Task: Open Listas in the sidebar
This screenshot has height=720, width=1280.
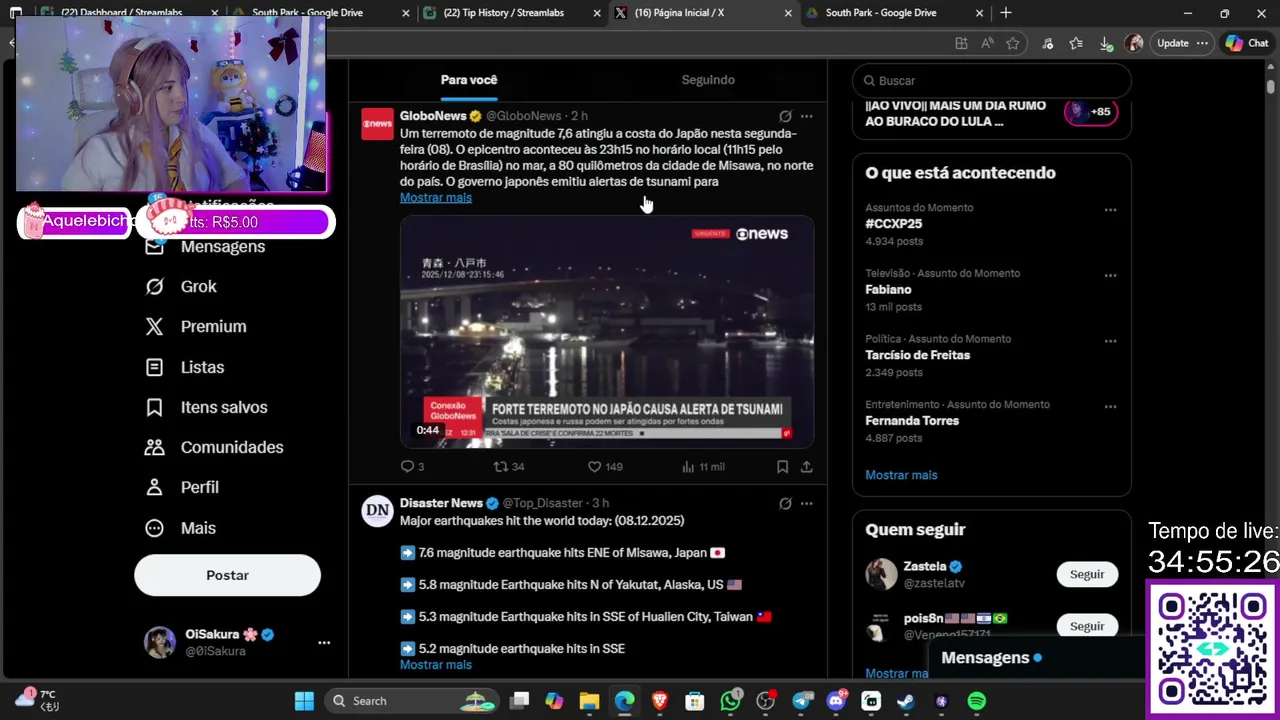Action: tap(185, 367)
